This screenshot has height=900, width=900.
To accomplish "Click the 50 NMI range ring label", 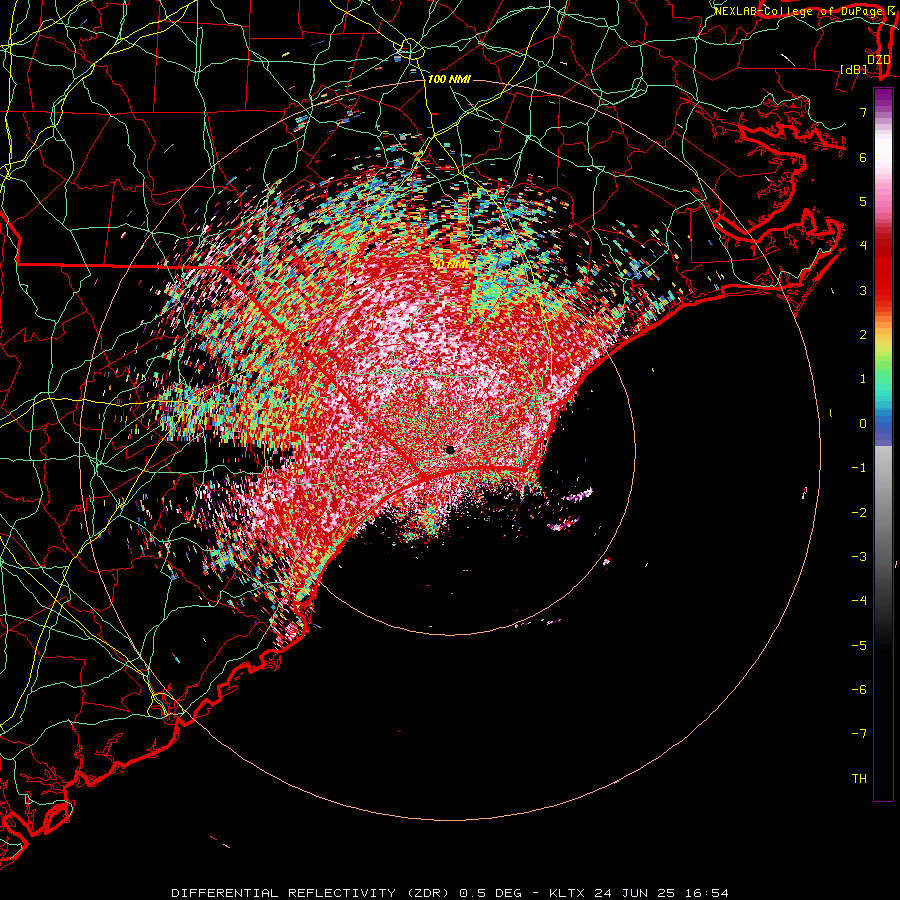I will click(450, 264).
